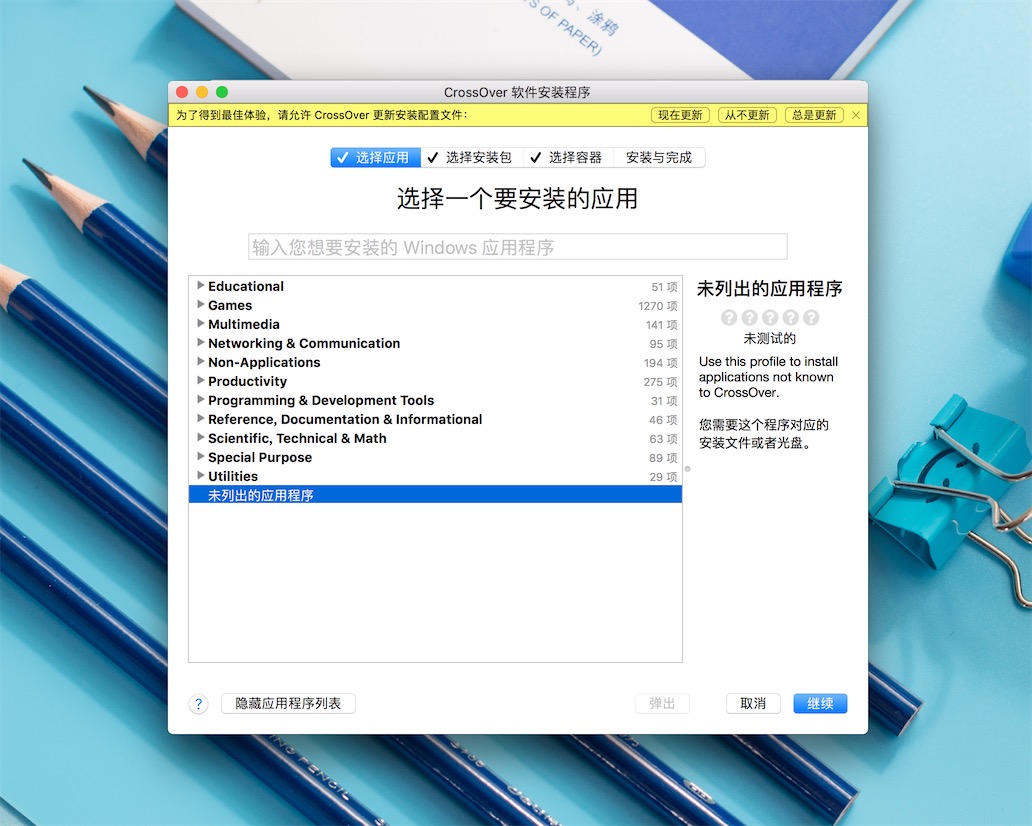
Task: Expand the Utilities category
Action: (x=200, y=476)
